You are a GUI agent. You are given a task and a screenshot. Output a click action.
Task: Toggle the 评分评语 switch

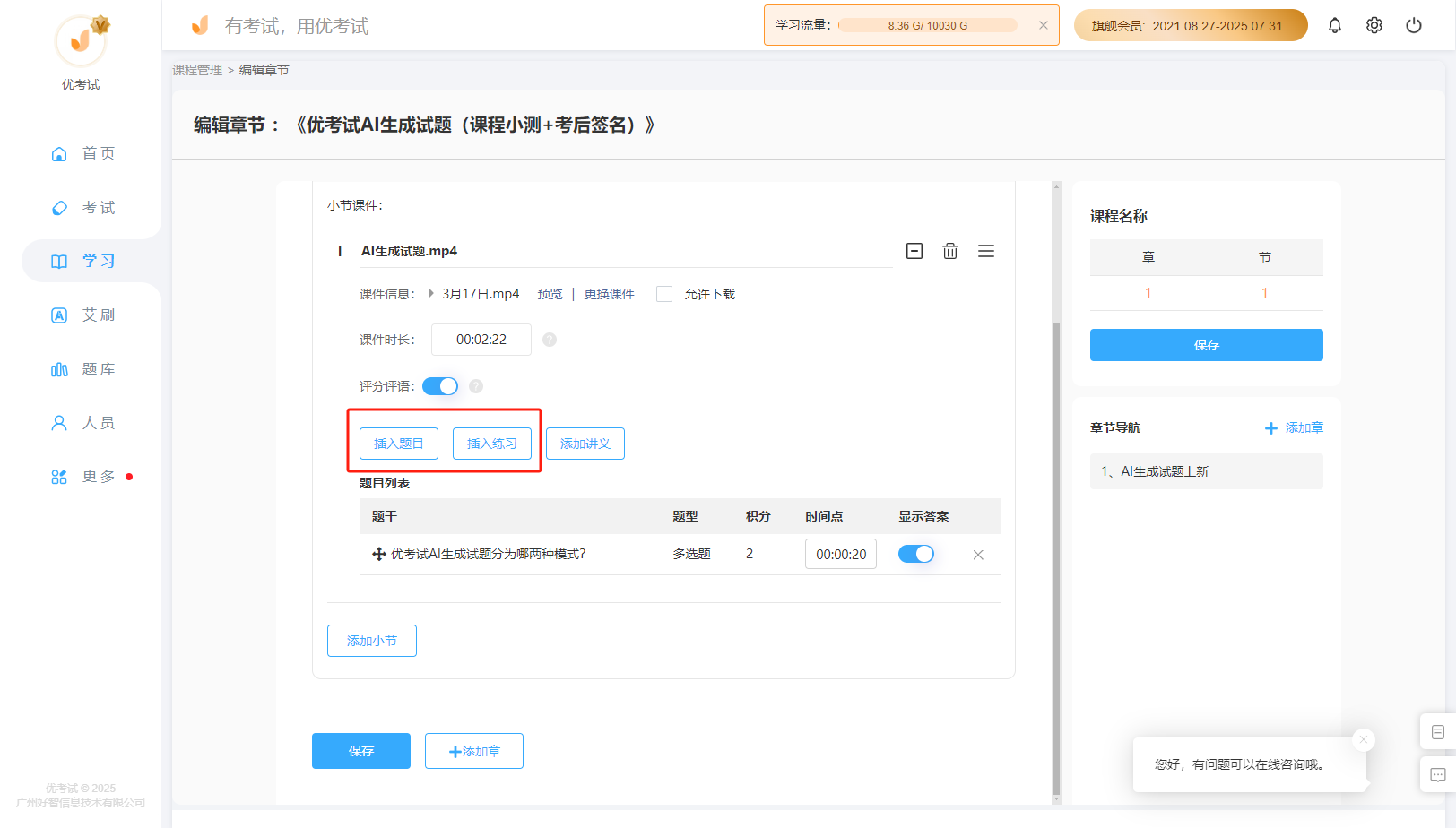[x=440, y=386]
